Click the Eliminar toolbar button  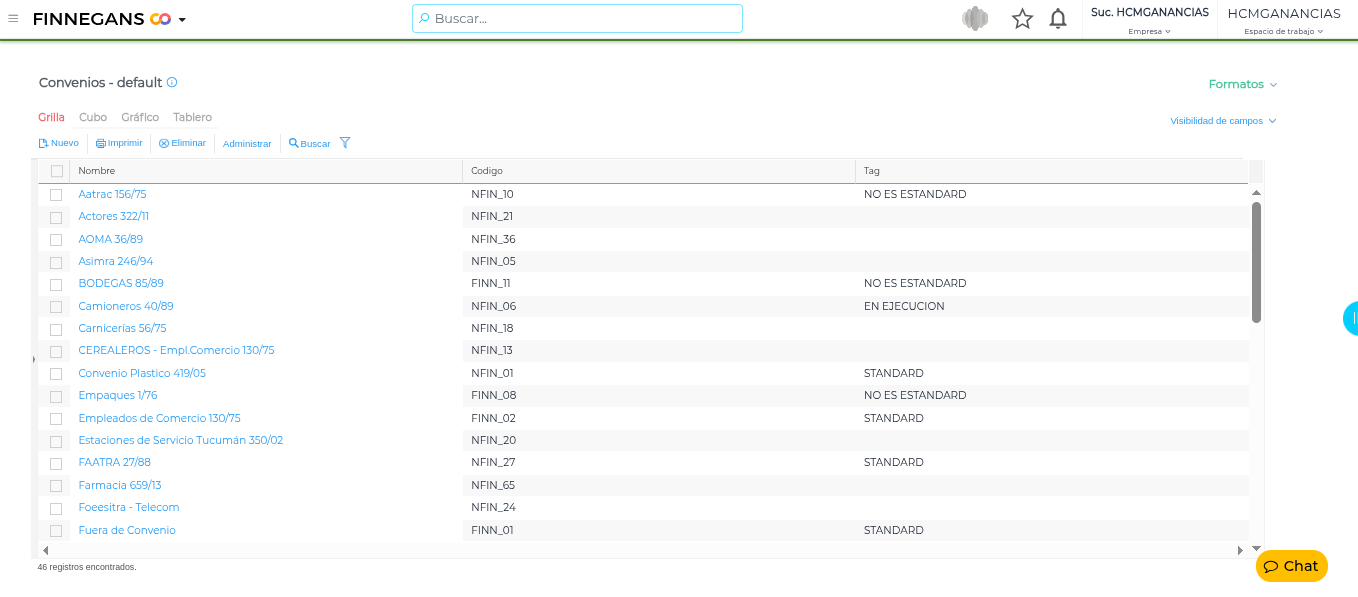182,143
